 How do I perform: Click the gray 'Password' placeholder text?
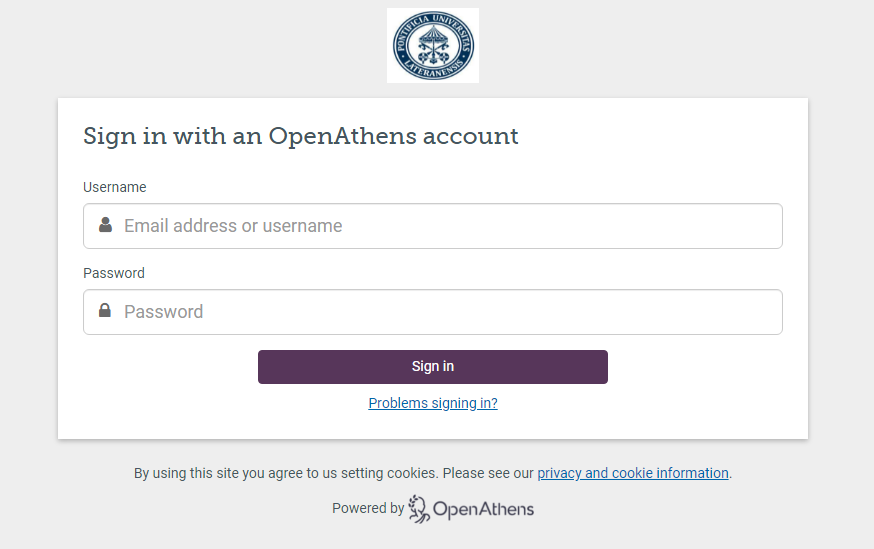coord(163,312)
